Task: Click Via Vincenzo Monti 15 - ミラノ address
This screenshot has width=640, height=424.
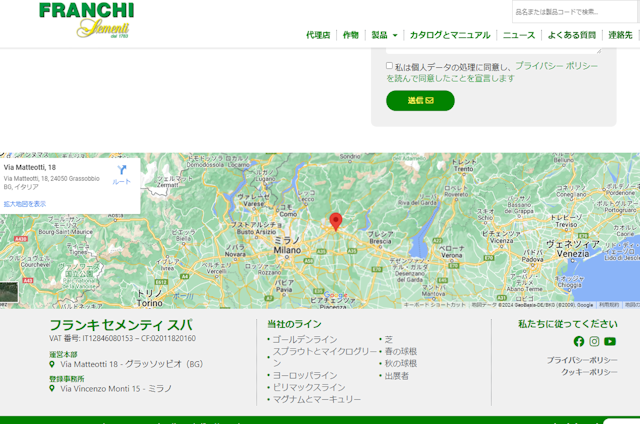Action: point(116,388)
